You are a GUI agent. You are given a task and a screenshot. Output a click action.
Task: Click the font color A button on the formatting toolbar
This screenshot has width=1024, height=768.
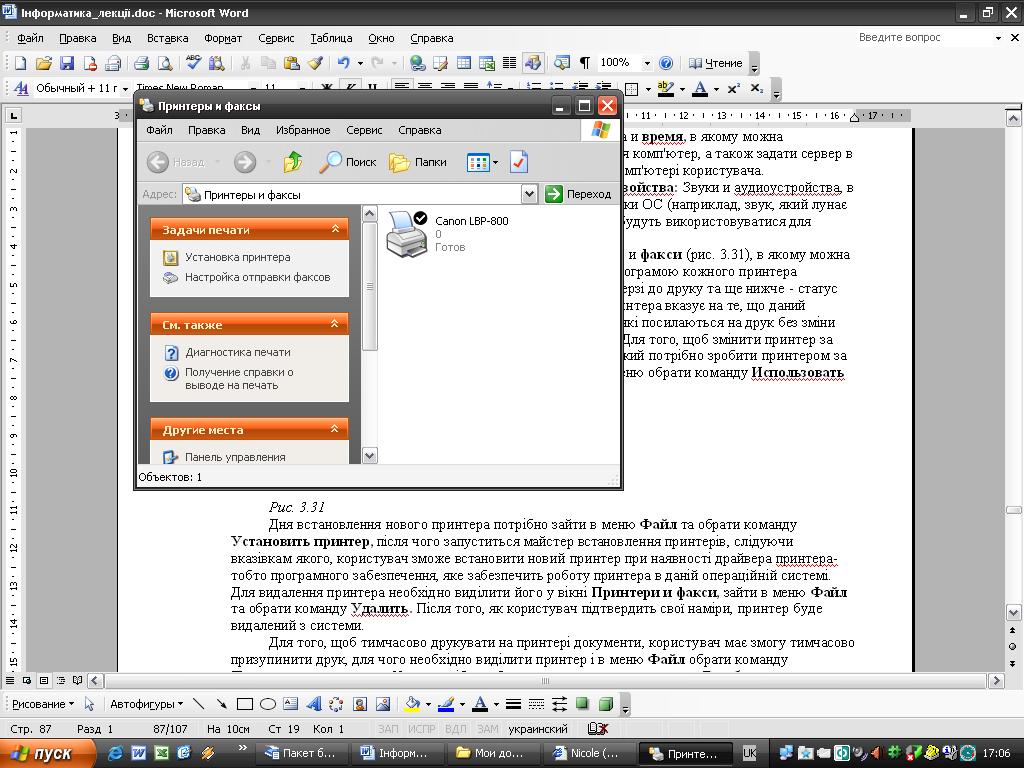click(x=700, y=88)
